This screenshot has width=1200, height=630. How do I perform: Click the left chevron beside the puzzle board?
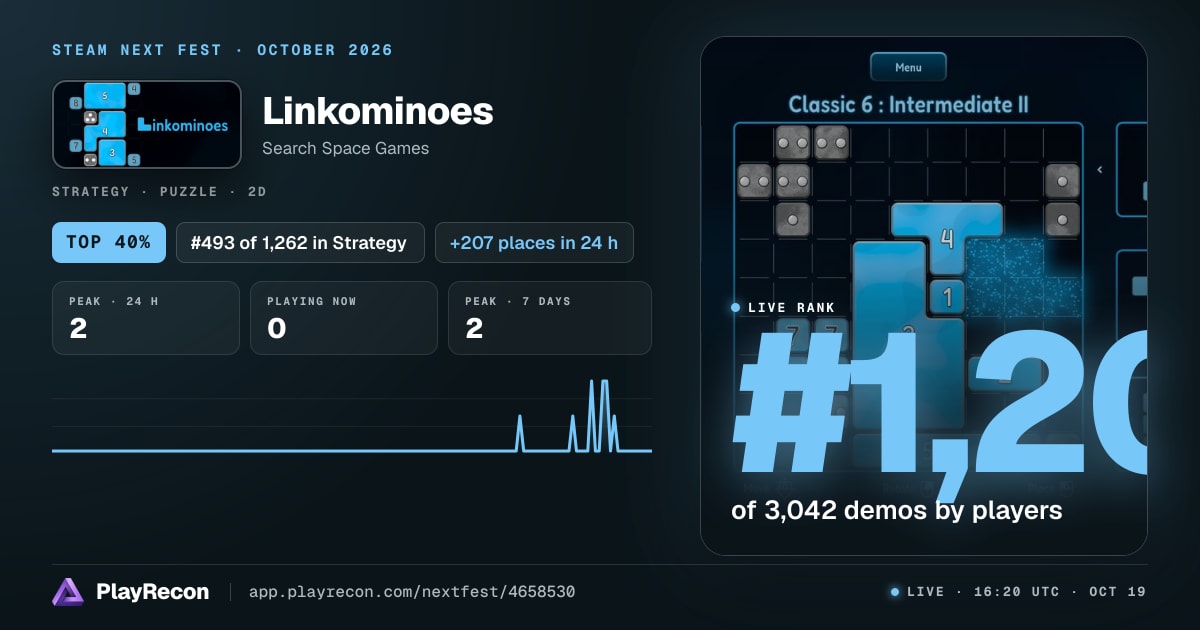1100,170
